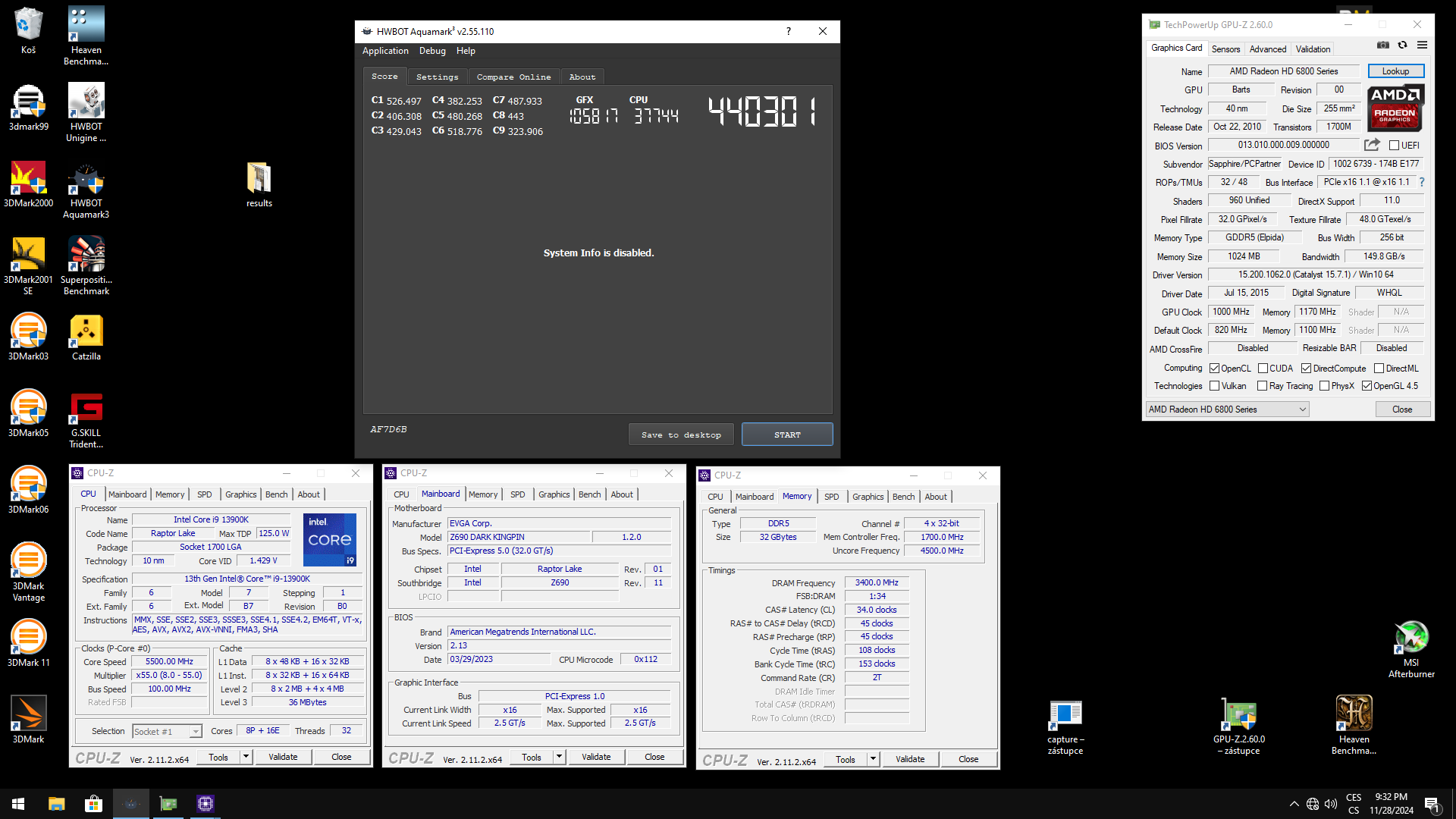Toggle the OpenGL 4.5 checkbox in GPU-Z
The height and width of the screenshot is (819, 1456).
point(1367,386)
